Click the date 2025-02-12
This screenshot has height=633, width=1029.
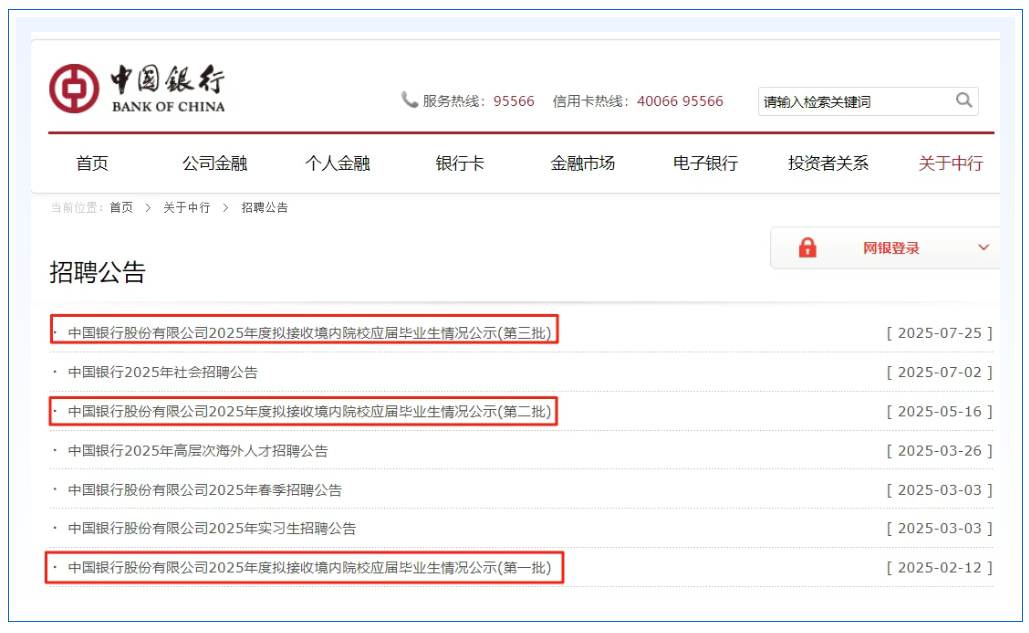[939, 568]
